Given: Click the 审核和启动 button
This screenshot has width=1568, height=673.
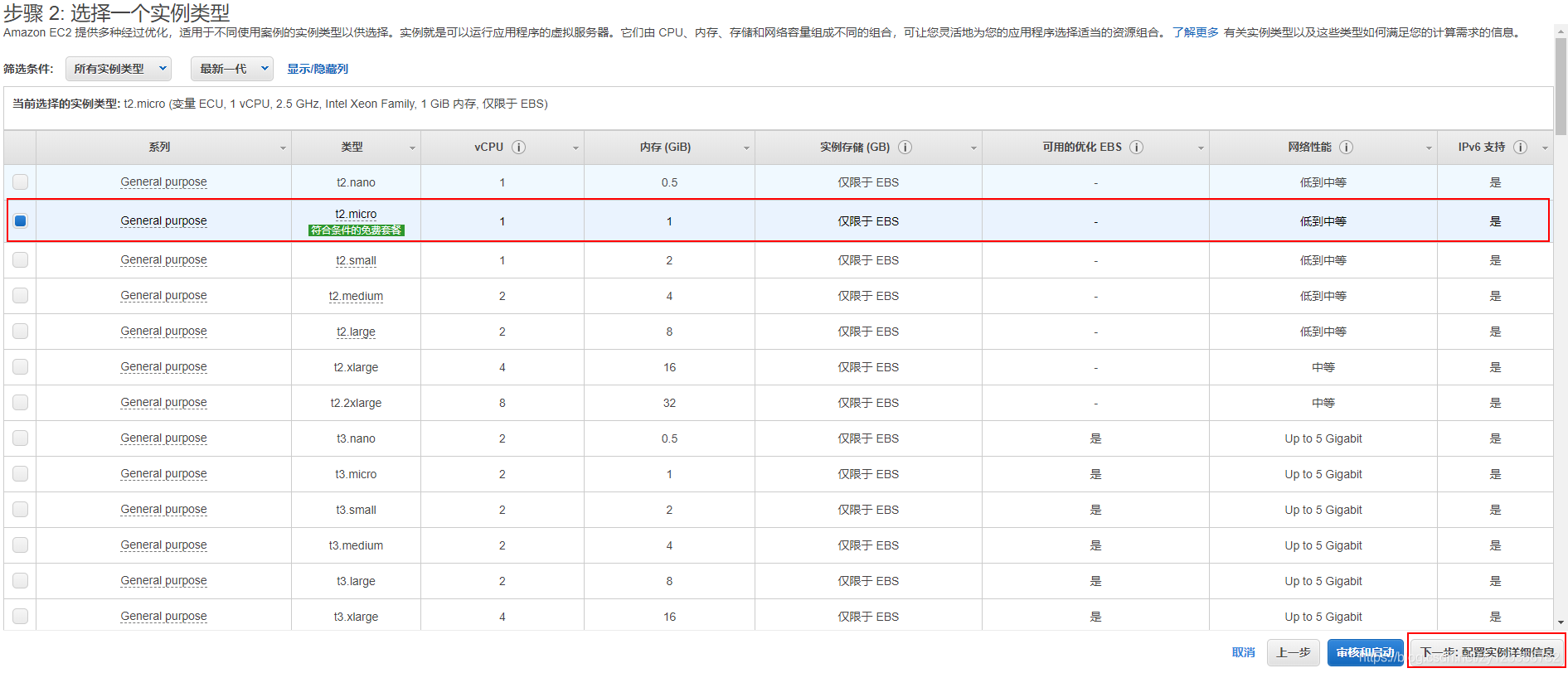Looking at the screenshot, I should pos(1365,652).
